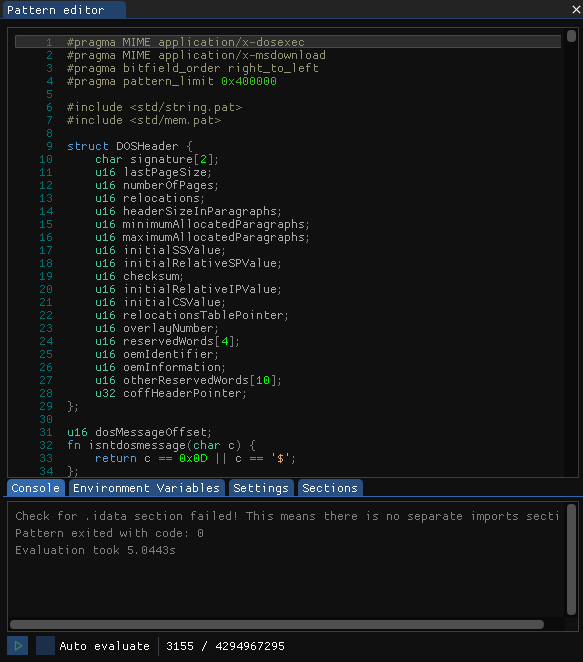The height and width of the screenshot is (662, 583).
Task: Click the reservedWords[4] field
Action: [x=167, y=341]
